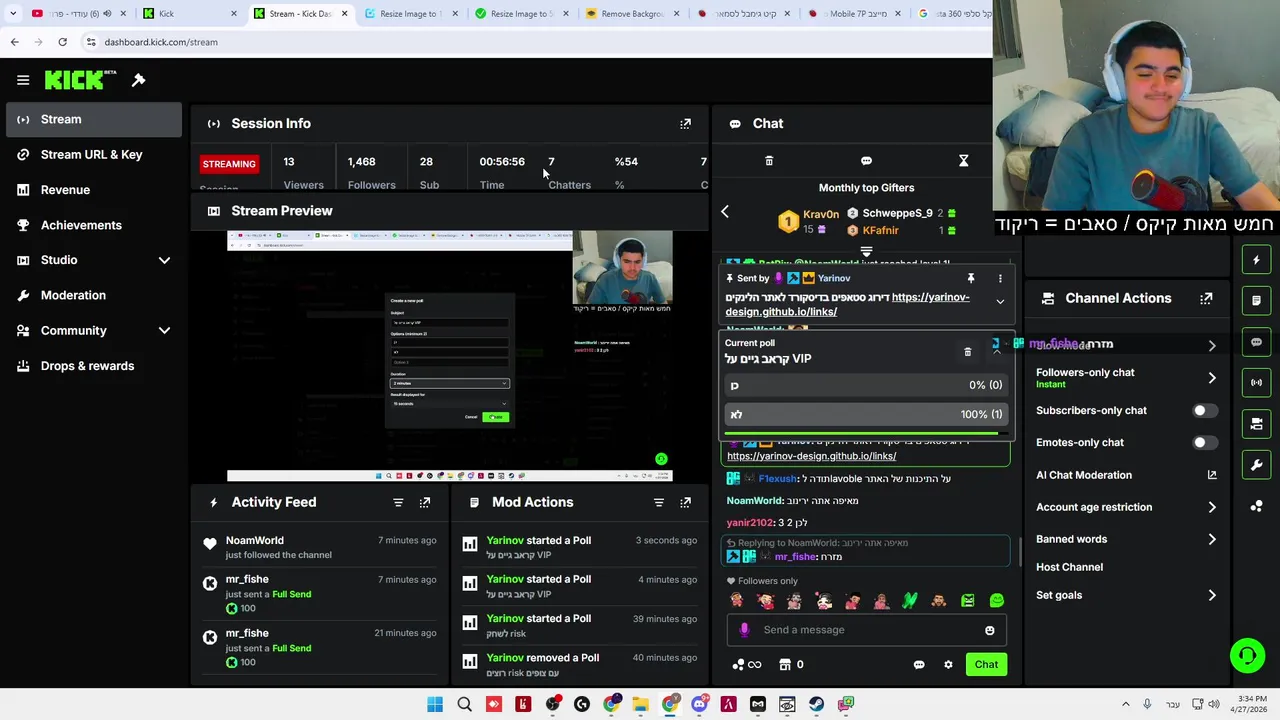Screen dimensions: 1280x720
Task: Pop out the Activity Feed panel
Action: tap(425, 503)
